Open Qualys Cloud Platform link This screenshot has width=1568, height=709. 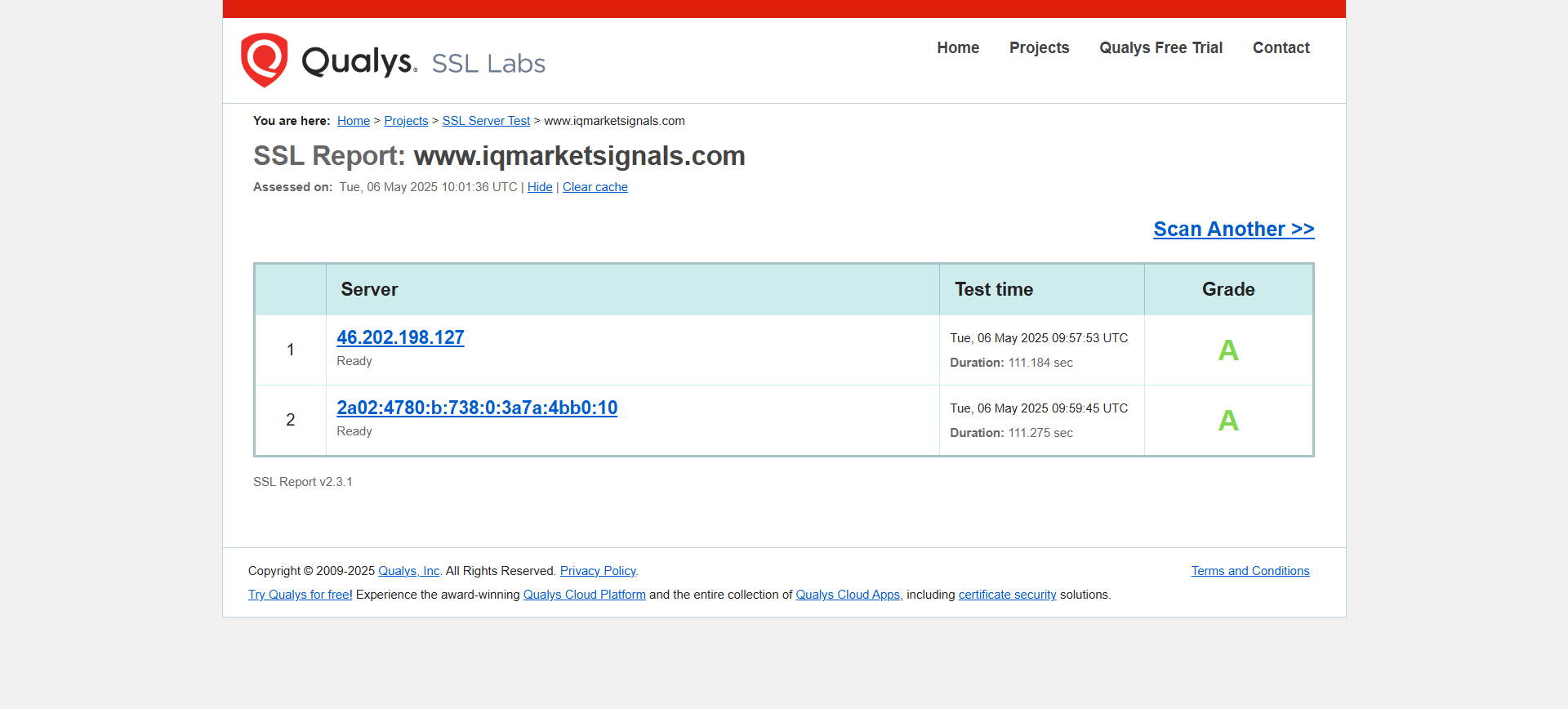(584, 595)
